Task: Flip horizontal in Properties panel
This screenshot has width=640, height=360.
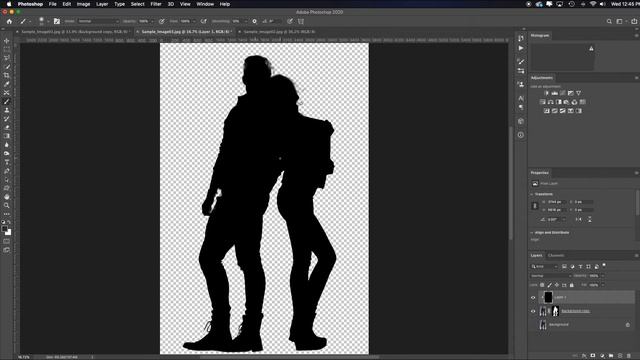Action: (x=578, y=220)
